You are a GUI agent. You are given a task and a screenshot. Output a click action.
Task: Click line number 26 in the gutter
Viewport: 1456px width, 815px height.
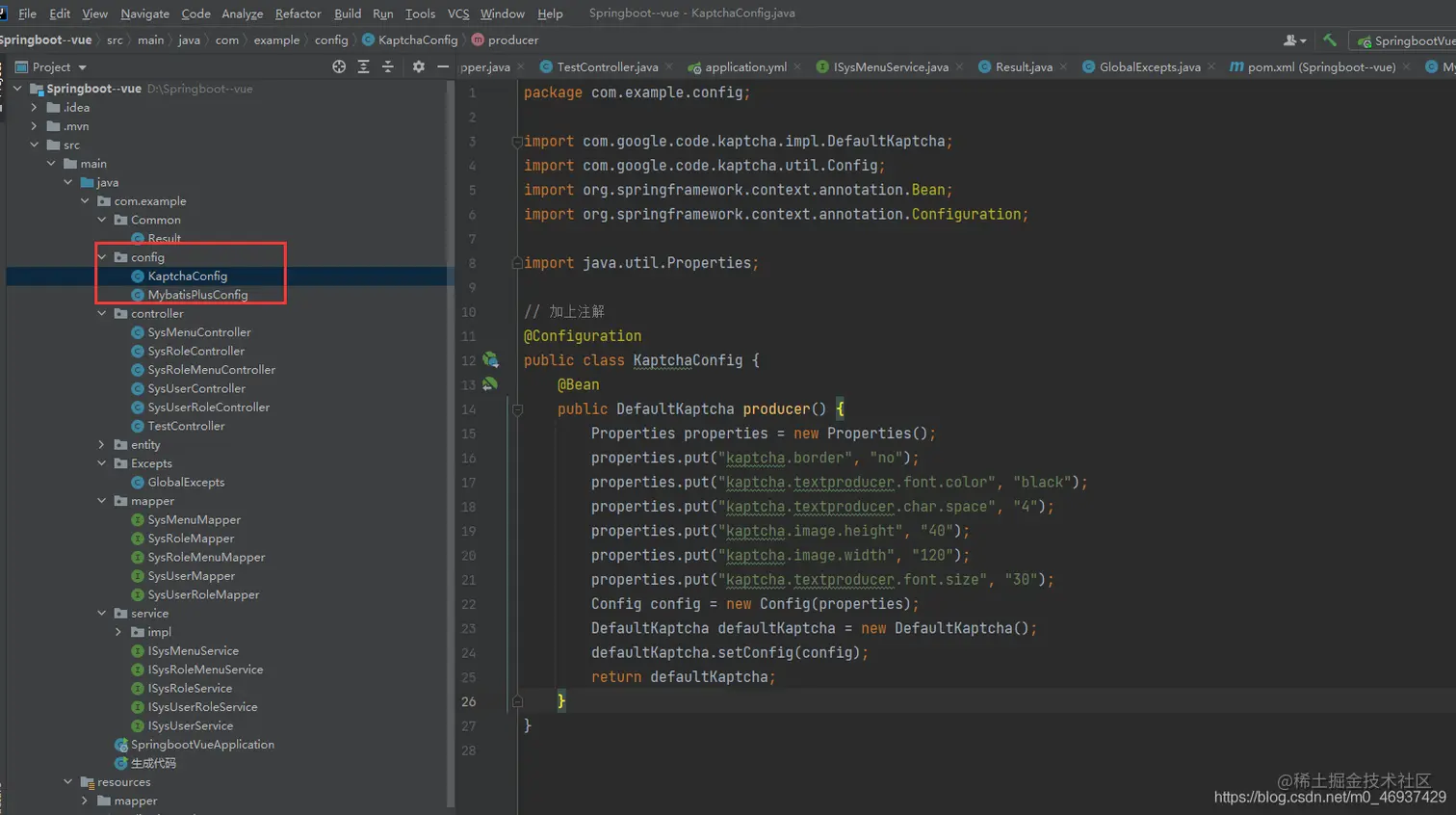[468, 701]
